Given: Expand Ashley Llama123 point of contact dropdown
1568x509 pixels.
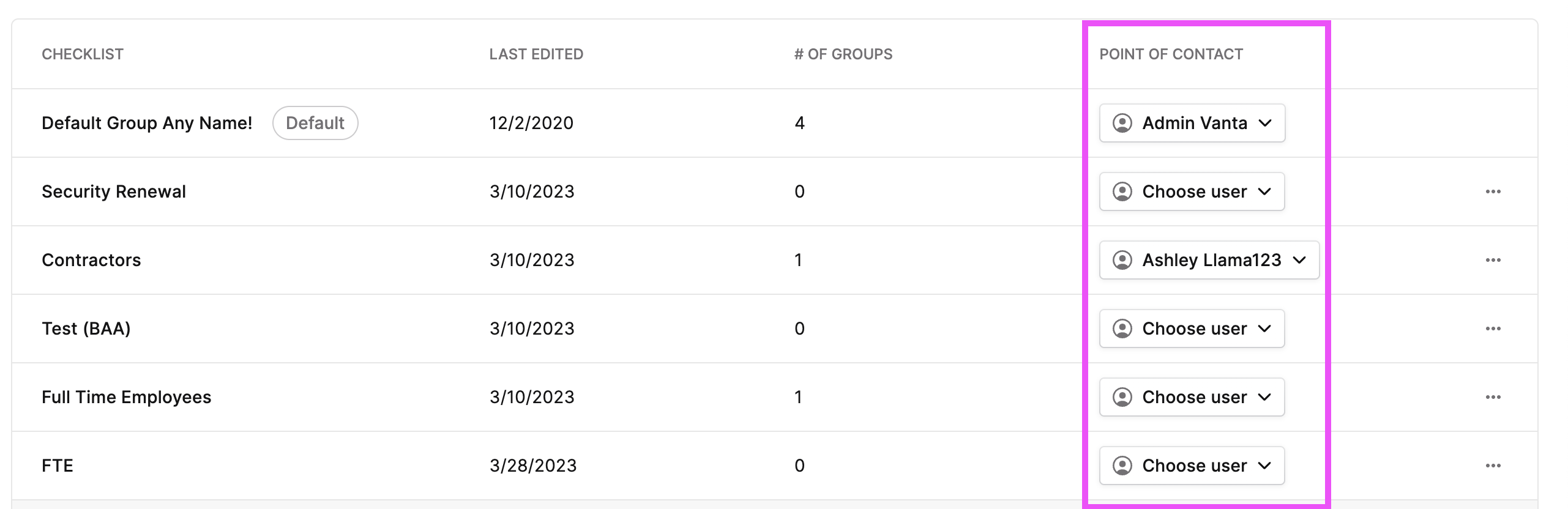Looking at the screenshot, I should click(x=1209, y=260).
